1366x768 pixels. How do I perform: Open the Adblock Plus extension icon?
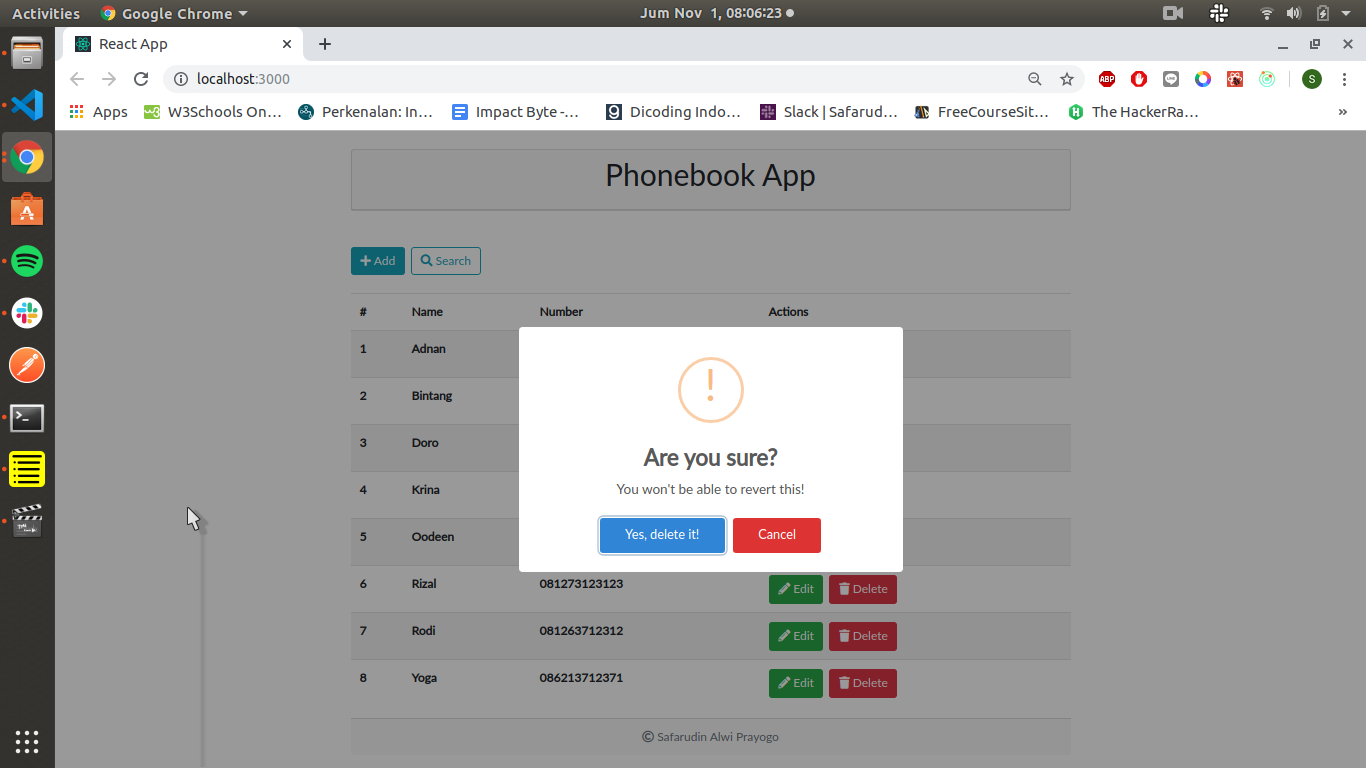(x=1107, y=79)
